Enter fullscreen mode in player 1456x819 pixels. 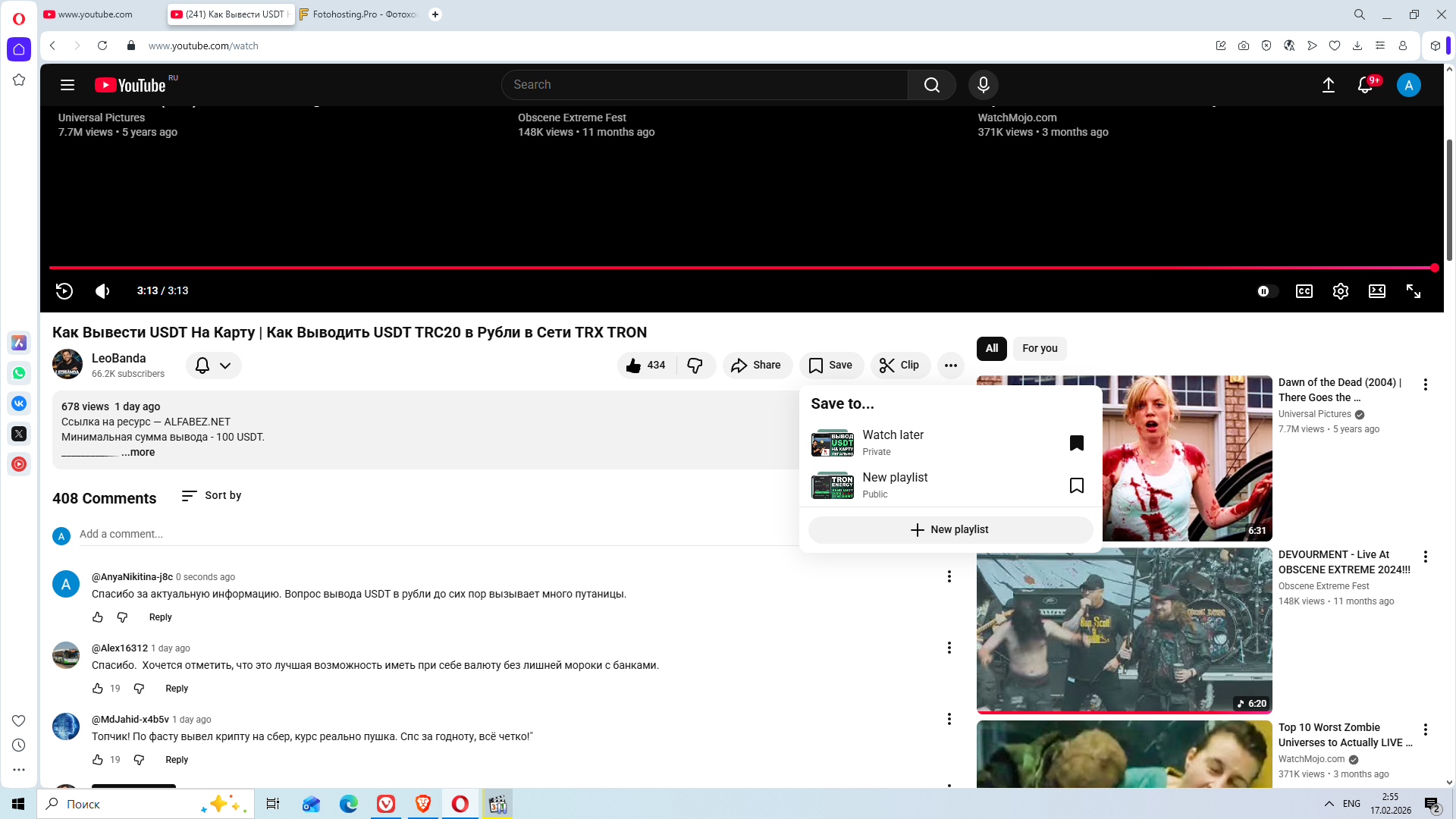point(1413,291)
